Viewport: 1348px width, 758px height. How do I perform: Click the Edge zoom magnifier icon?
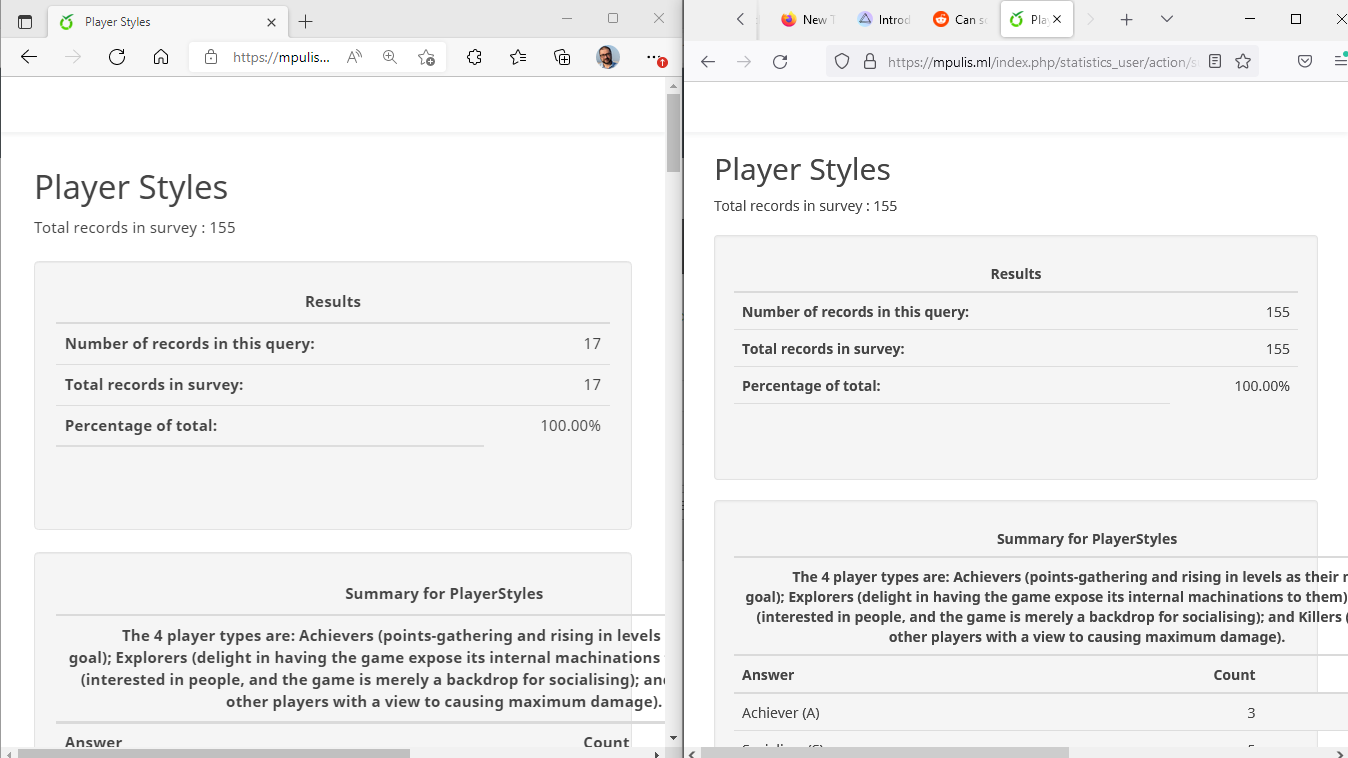pyautogui.click(x=390, y=57)
